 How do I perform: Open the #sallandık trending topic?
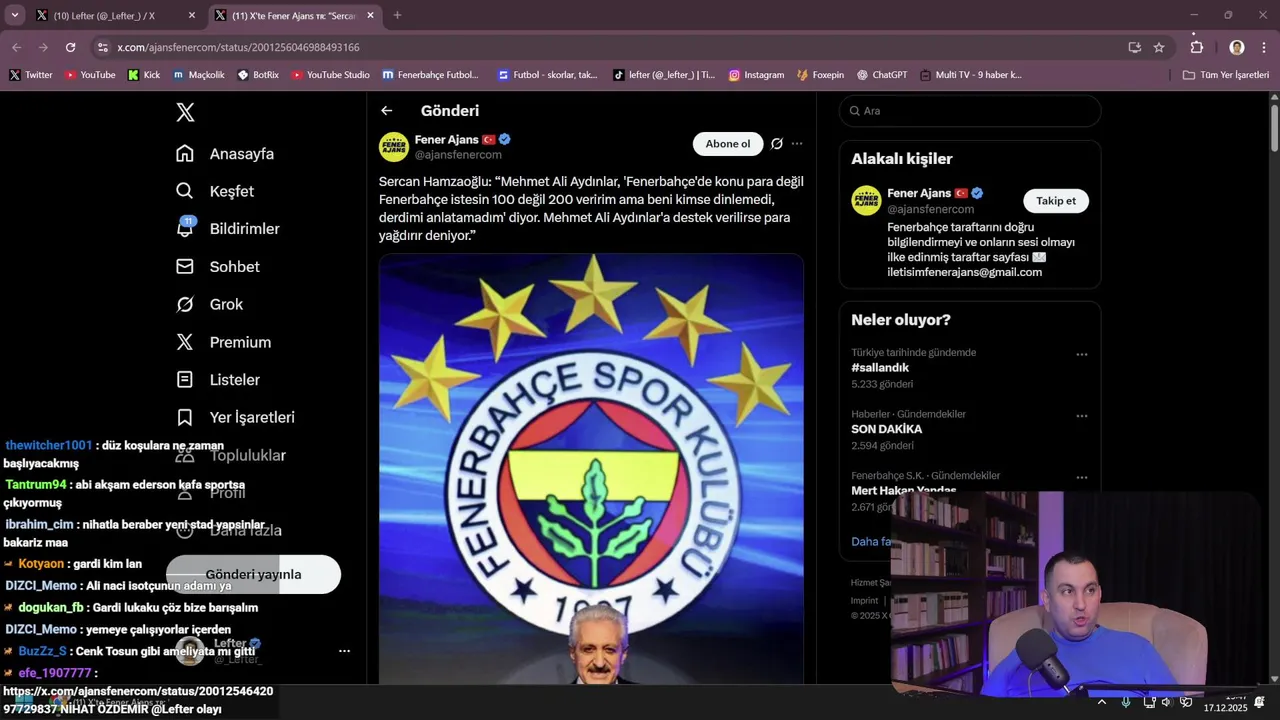[x=880, y=368]
